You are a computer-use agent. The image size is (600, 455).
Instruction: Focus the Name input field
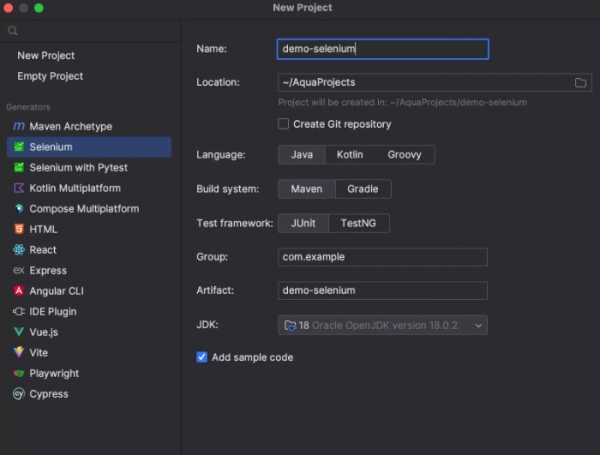click(x=383, y=49)
